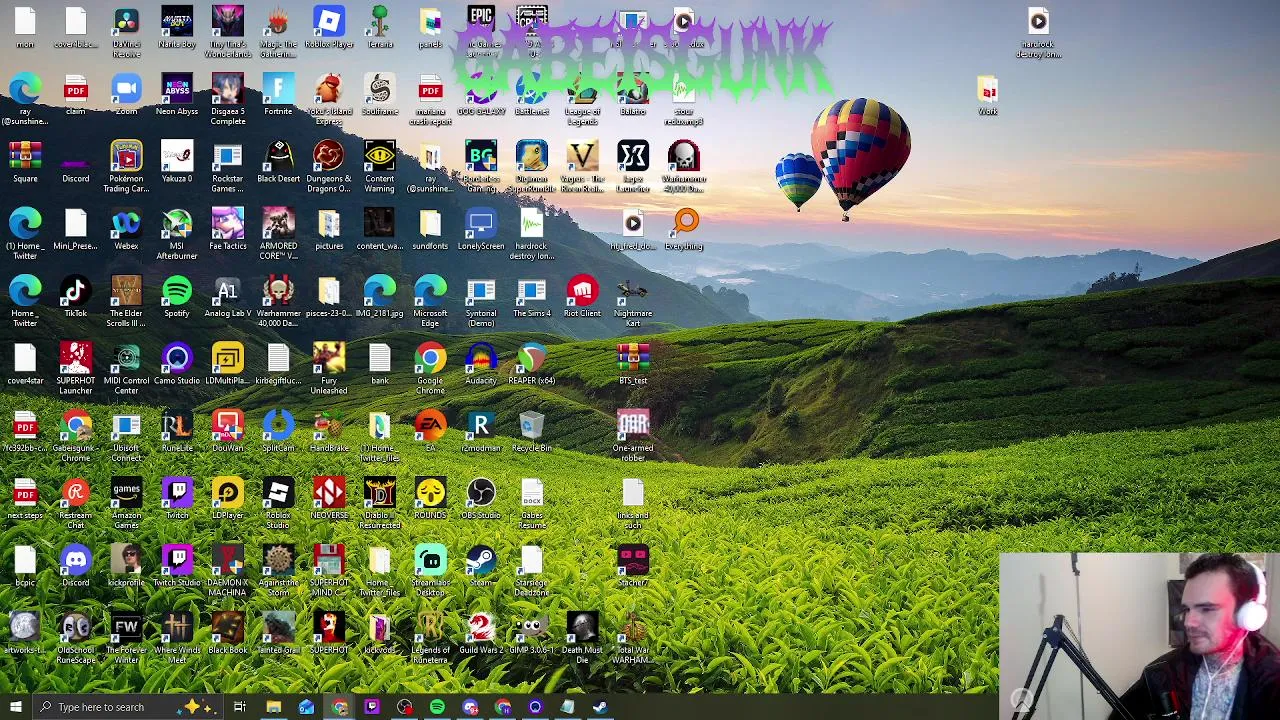Click the Everything search tool icon
This screenshot has width=1280, height=720.
pos(684,229)
